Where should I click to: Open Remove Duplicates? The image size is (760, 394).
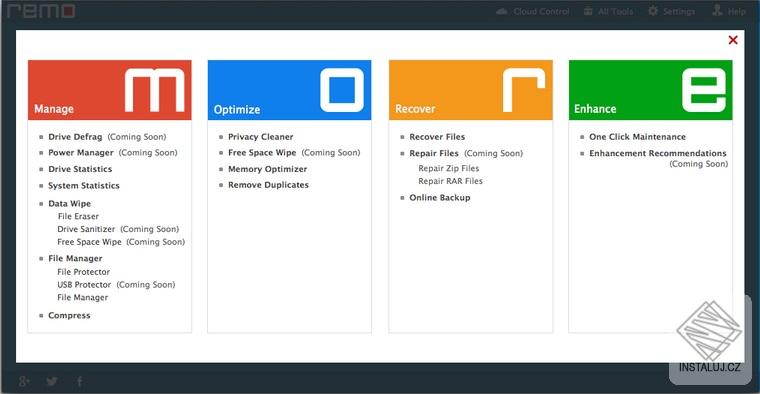pos(268,185)
